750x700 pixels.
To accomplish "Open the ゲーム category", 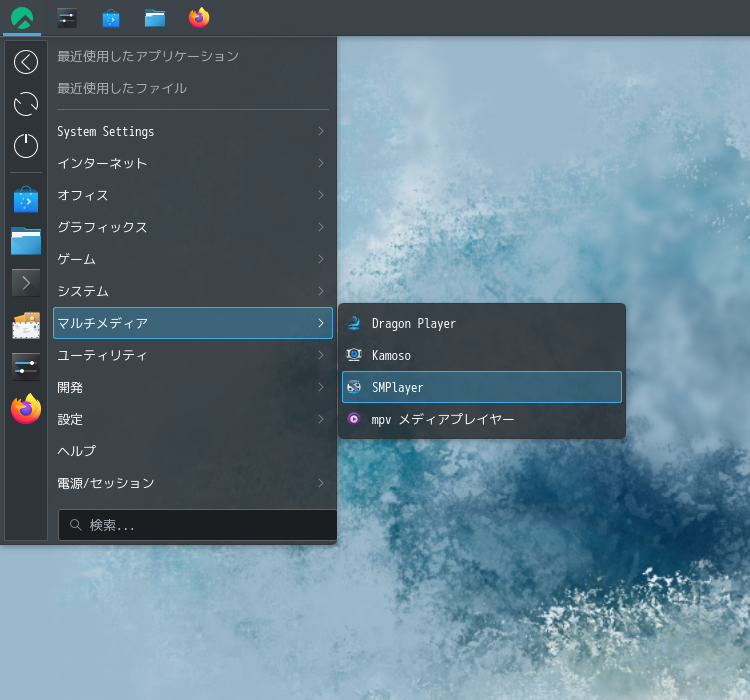I will point(192,259).
